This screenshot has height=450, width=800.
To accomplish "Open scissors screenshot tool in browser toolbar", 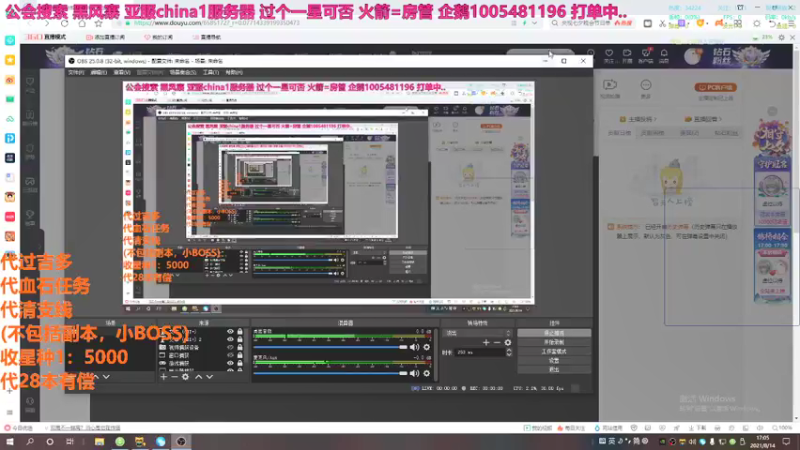I will click(x=662, y=23).
